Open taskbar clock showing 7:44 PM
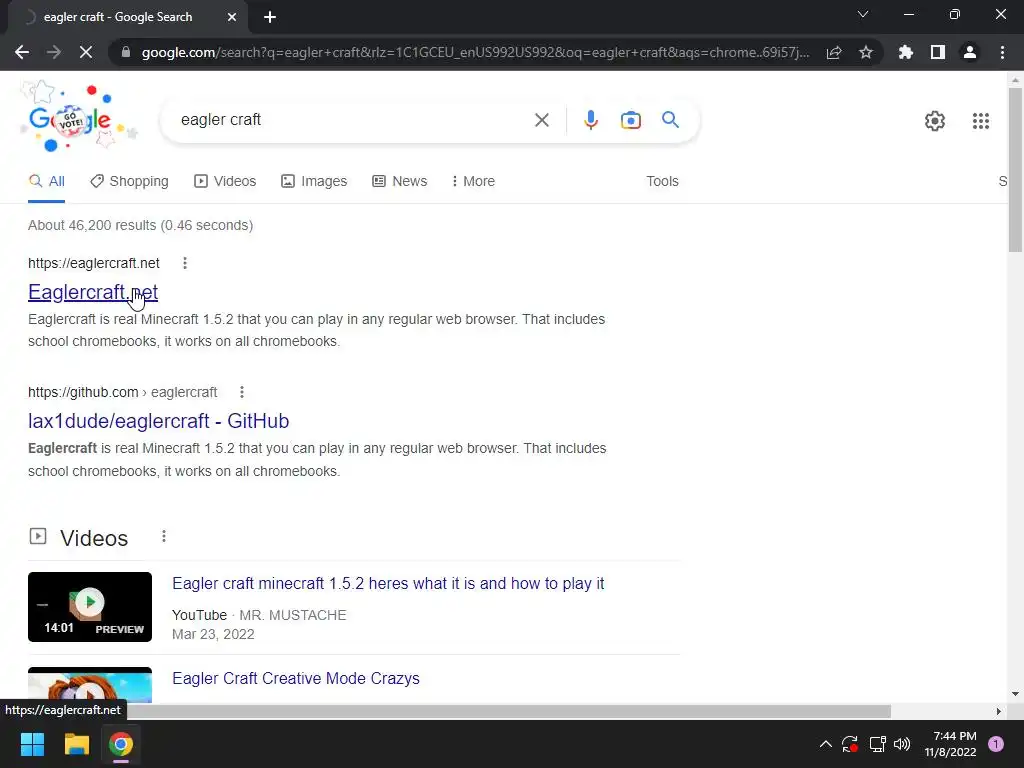 tap(950, 744)
